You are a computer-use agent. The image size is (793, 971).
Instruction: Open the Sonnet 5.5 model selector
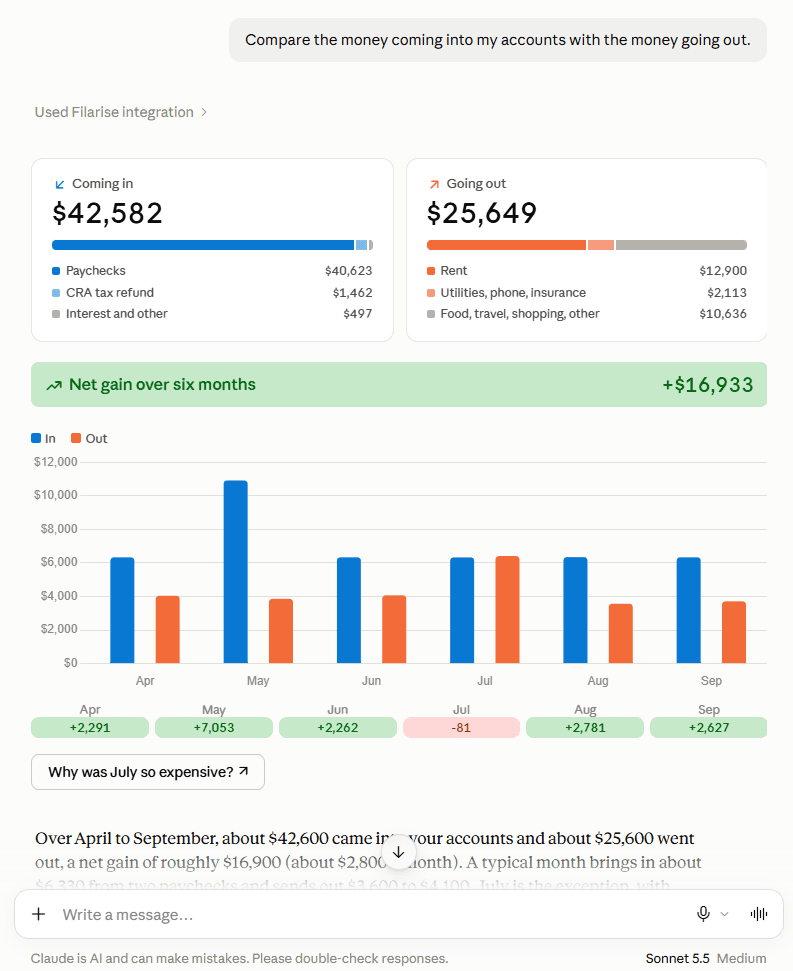tap(677, 958)
